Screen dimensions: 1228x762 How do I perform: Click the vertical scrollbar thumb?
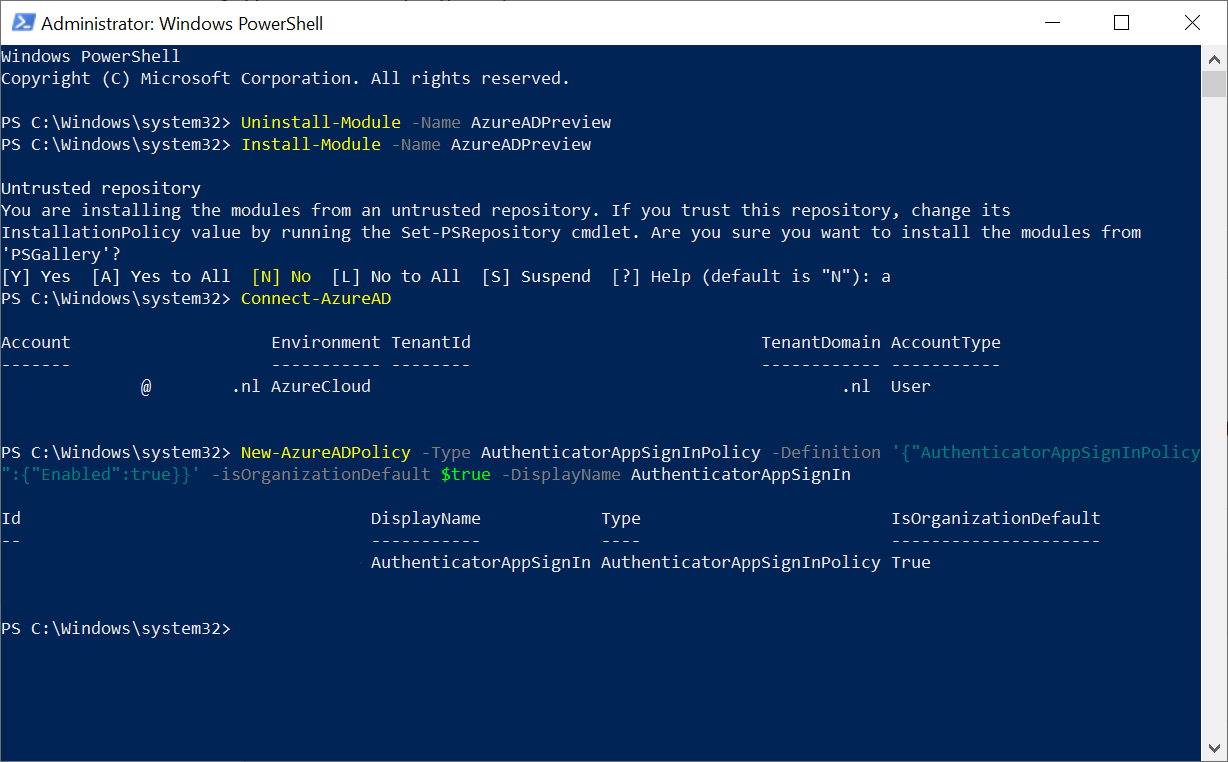1214,83
